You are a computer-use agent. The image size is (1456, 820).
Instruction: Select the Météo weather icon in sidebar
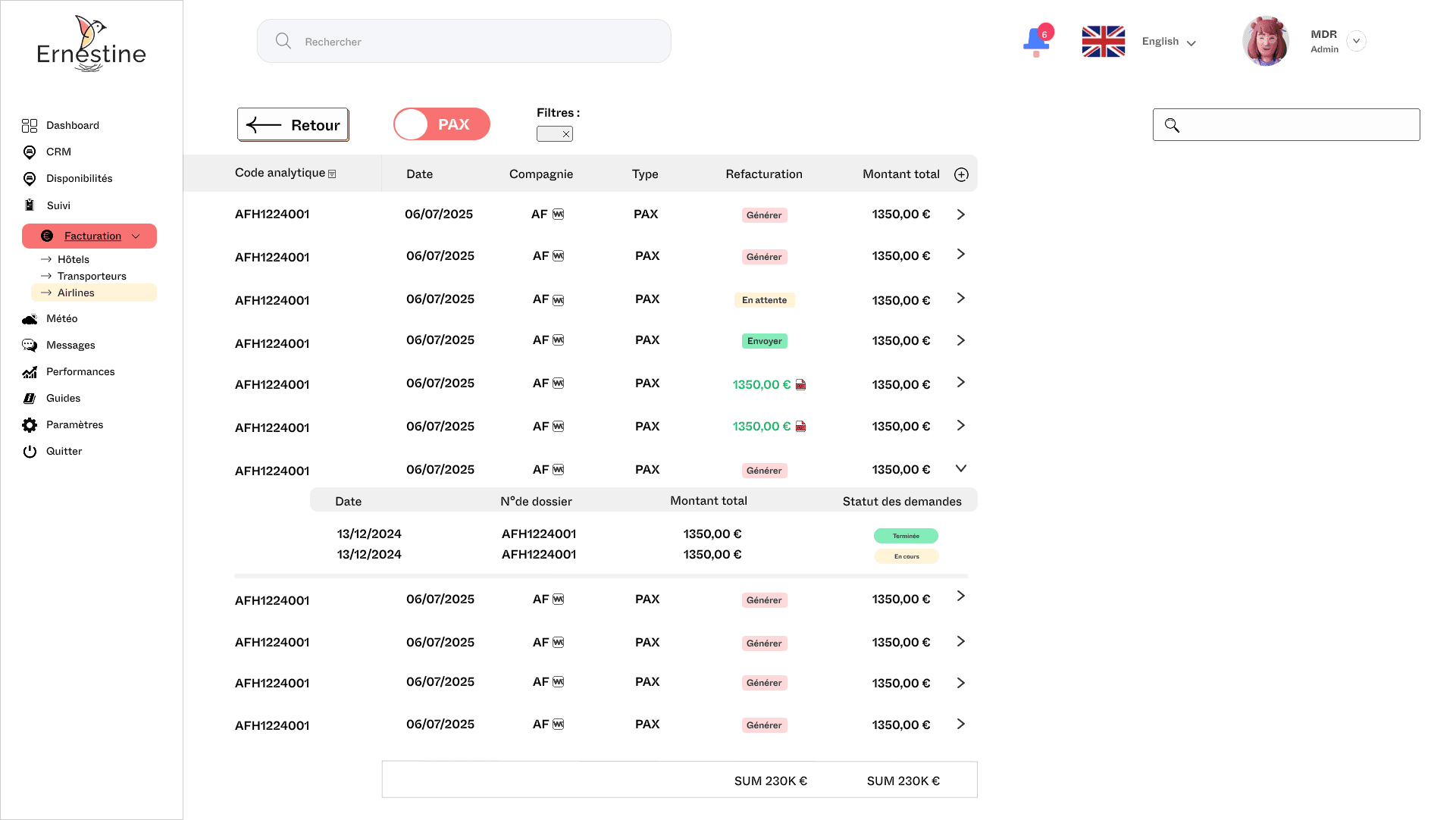click(30, 319)
